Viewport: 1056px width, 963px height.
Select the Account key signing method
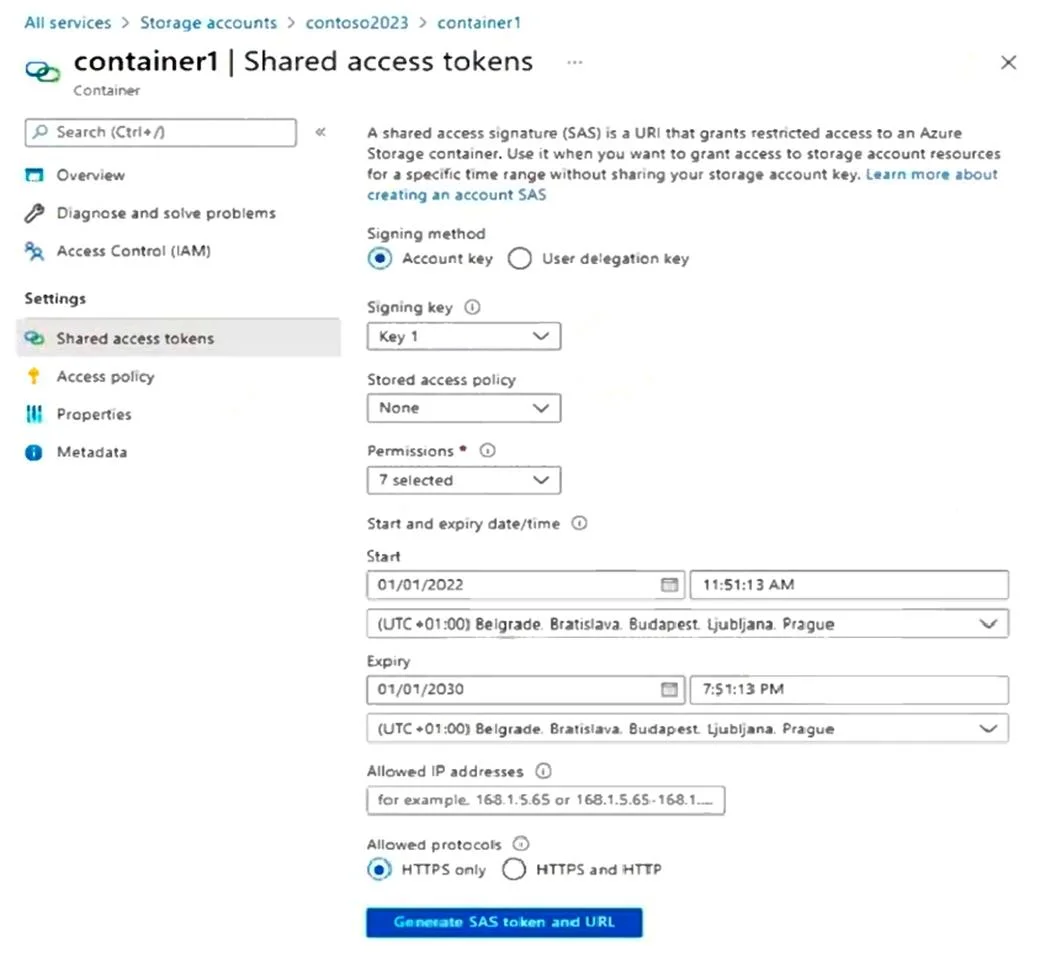click(380, 259)
